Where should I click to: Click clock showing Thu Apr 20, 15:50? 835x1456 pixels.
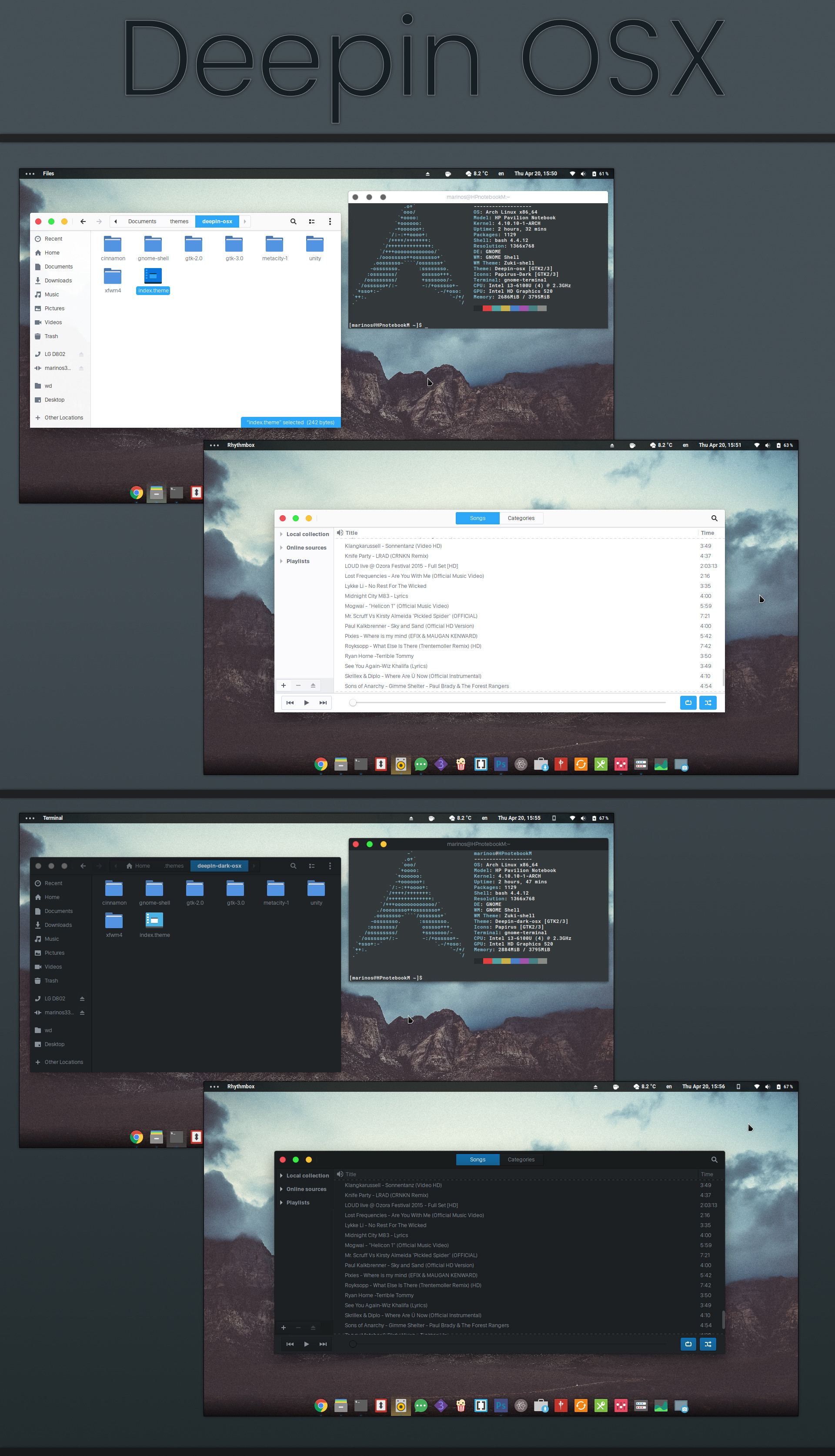536,174
